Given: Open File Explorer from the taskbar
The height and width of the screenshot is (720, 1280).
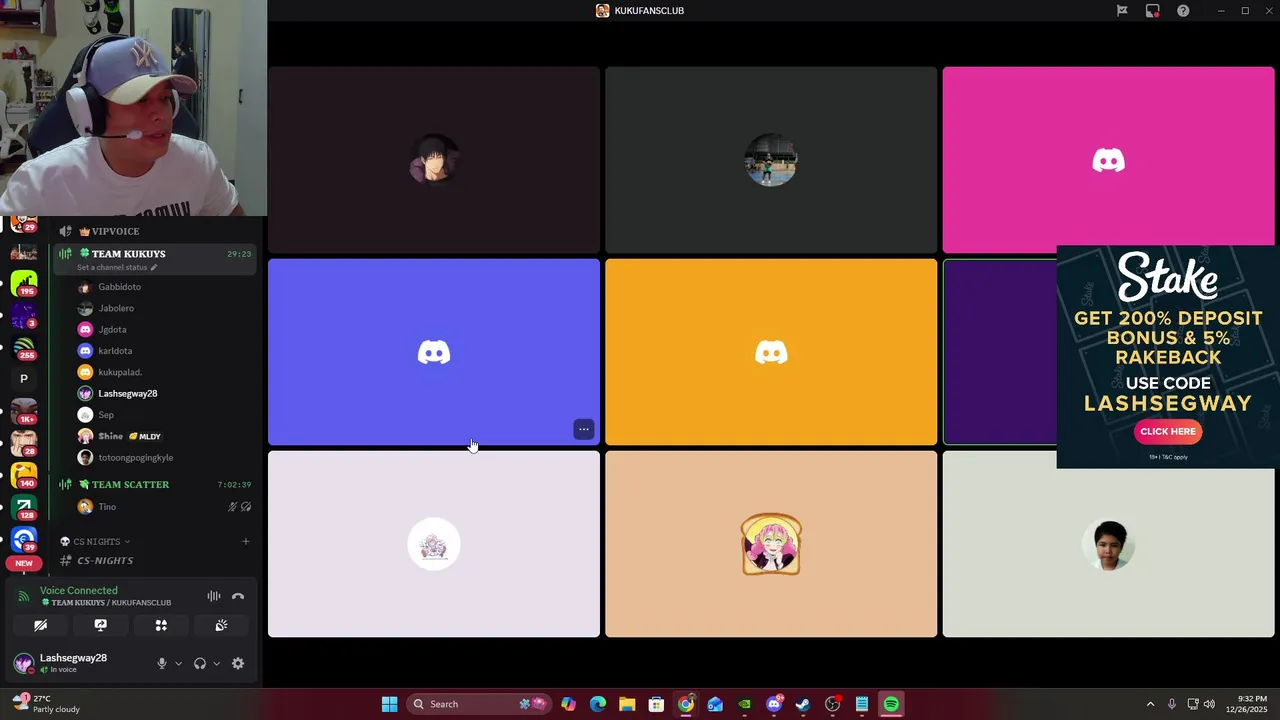Looking at the screenshot, I should click(x=627, y=704).
